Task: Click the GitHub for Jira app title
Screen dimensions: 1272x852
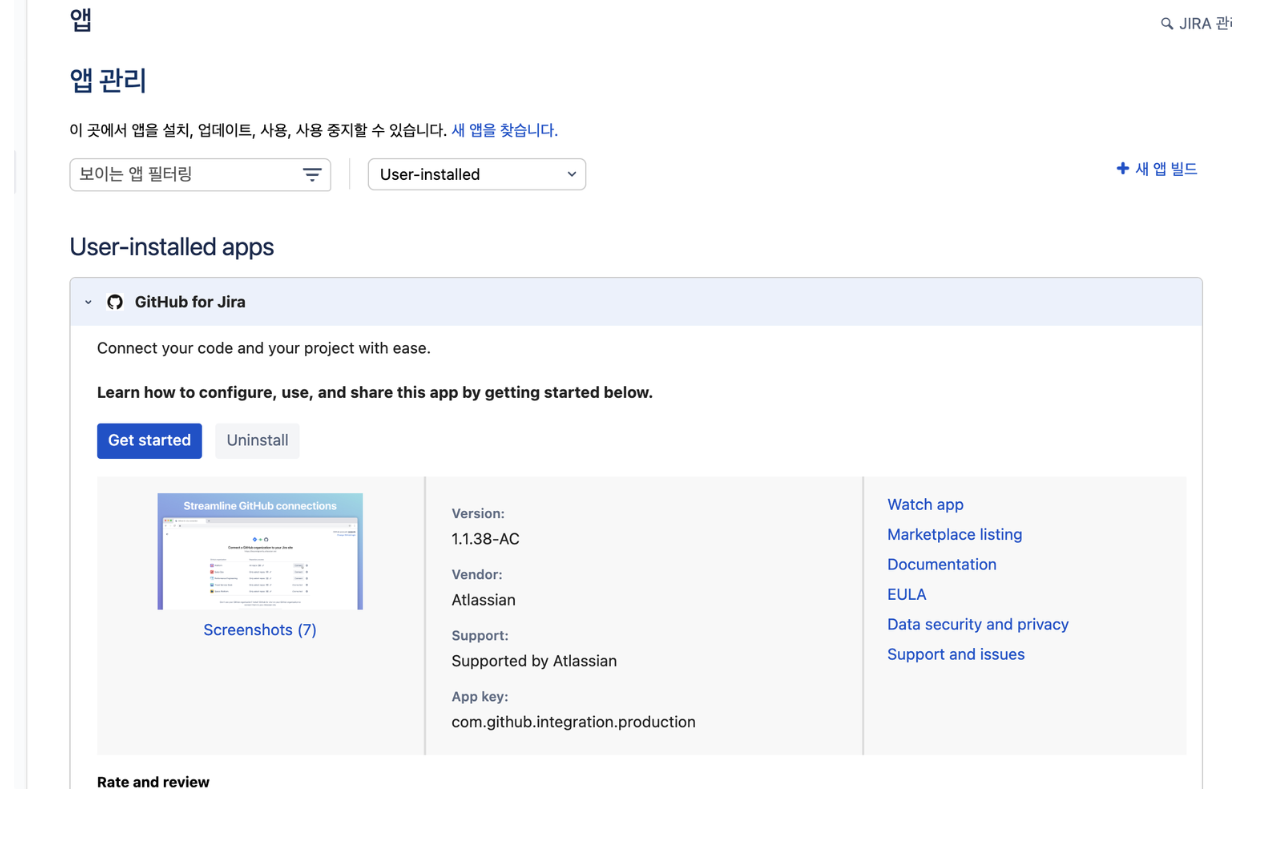Action: pyautogui.click(x=190, y=302)
